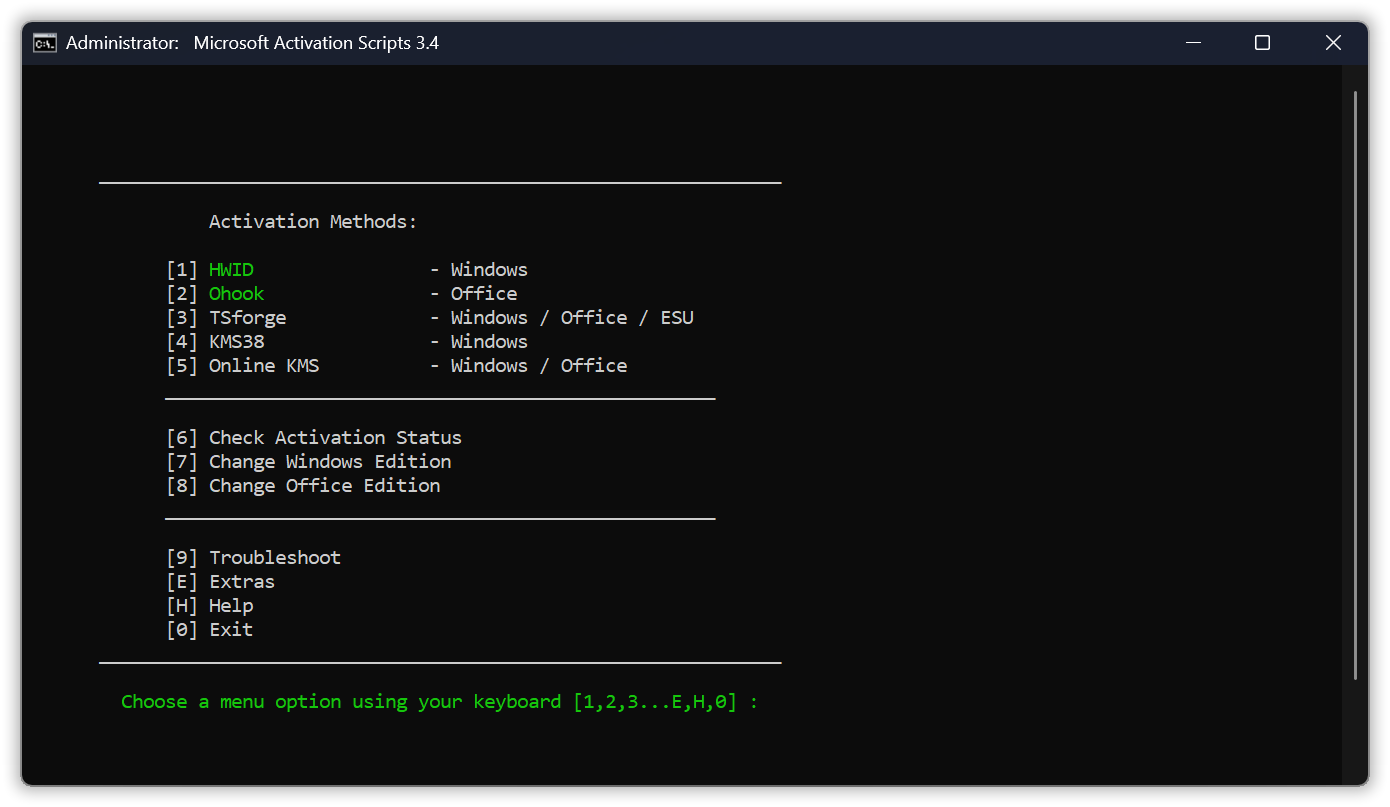The height and width of the screenshot is (807, 1390).
Task: Select the green HWID menu entry
Action: pyautogui.click(x=231, y=269)
